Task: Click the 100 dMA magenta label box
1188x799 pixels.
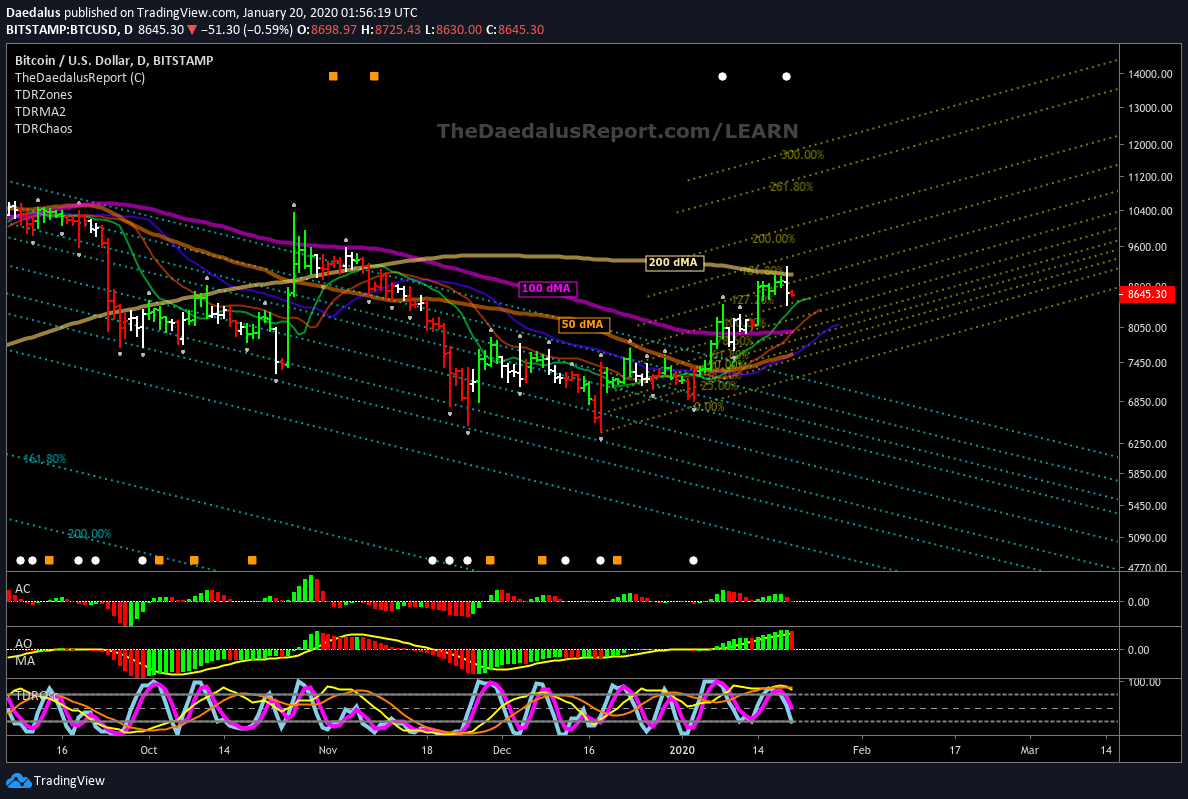Action: tap(547, 289)
